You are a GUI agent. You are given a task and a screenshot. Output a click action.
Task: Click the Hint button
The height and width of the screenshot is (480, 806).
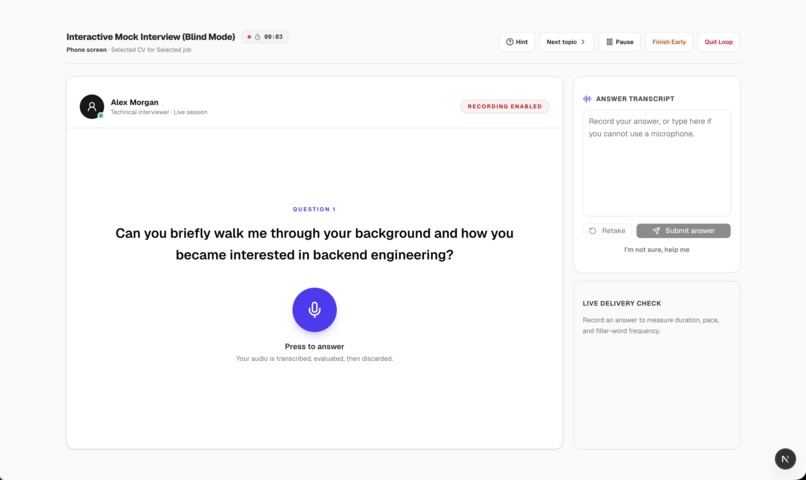(517, 42)
